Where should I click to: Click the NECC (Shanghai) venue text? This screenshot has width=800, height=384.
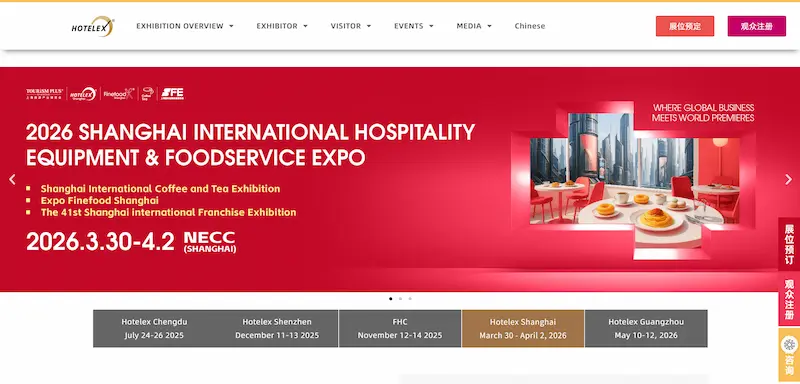click(x=210, y=242)
